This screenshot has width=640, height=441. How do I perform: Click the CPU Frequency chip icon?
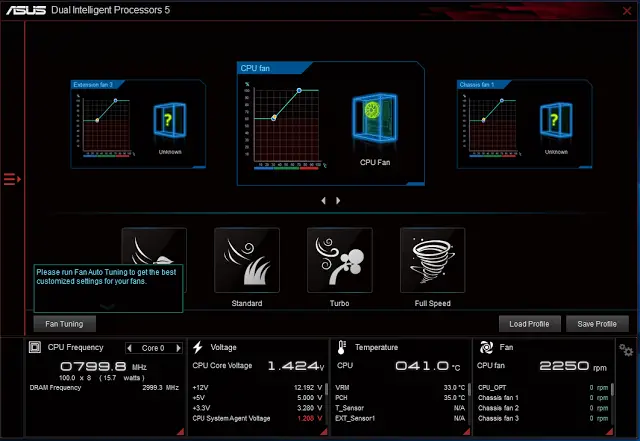pos(35,347)
